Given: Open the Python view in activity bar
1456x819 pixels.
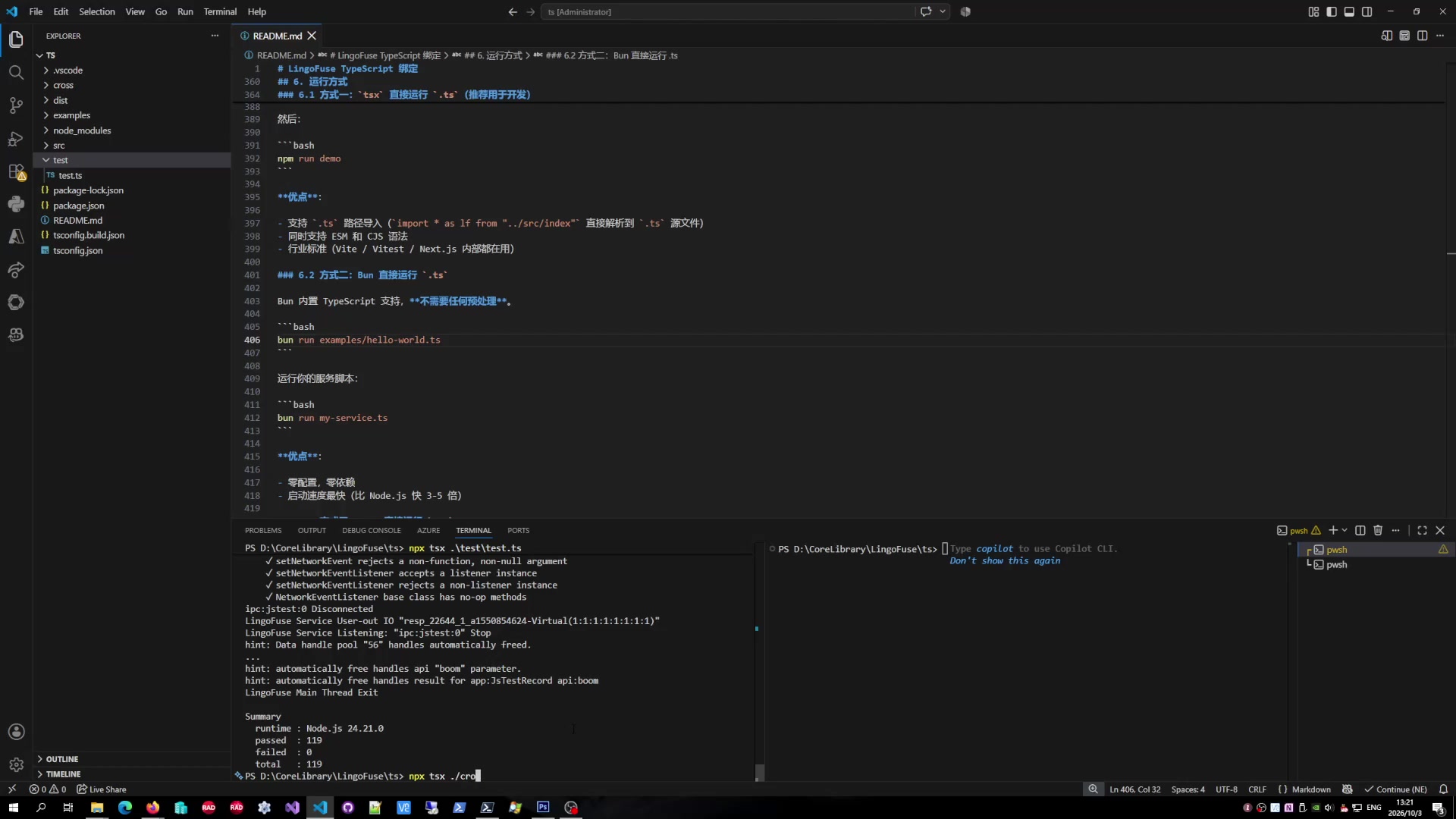Looking at the screenshot, I should 16,204.
